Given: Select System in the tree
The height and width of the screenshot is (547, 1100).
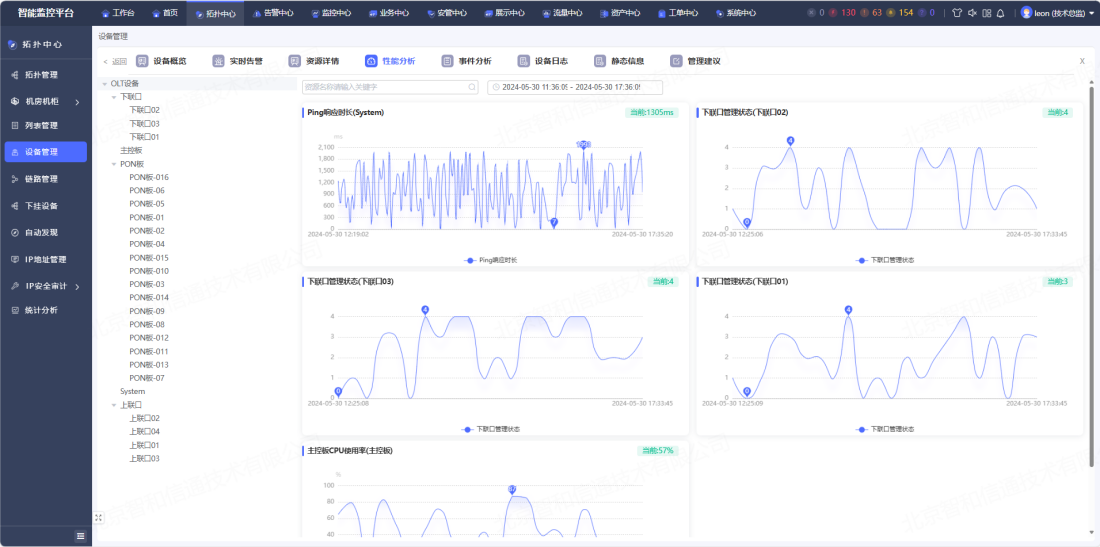Looking at the screenshot, I should pos(133,391).
